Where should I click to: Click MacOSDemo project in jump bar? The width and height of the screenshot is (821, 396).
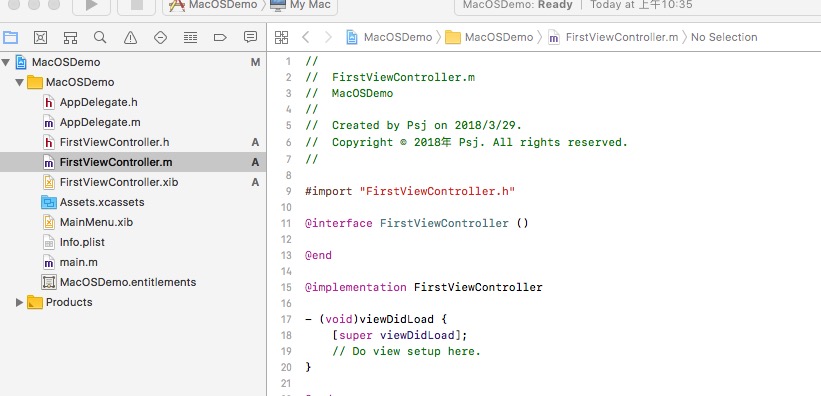pos(389,37)
